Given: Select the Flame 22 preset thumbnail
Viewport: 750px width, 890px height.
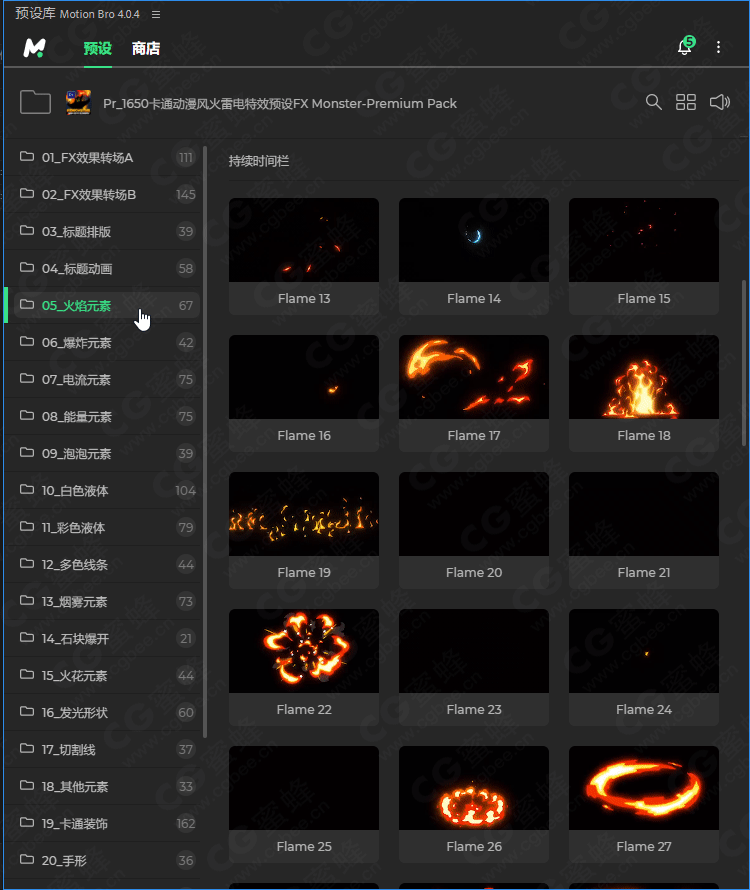Looking at the screenshot, I should (x=304, y=651).
